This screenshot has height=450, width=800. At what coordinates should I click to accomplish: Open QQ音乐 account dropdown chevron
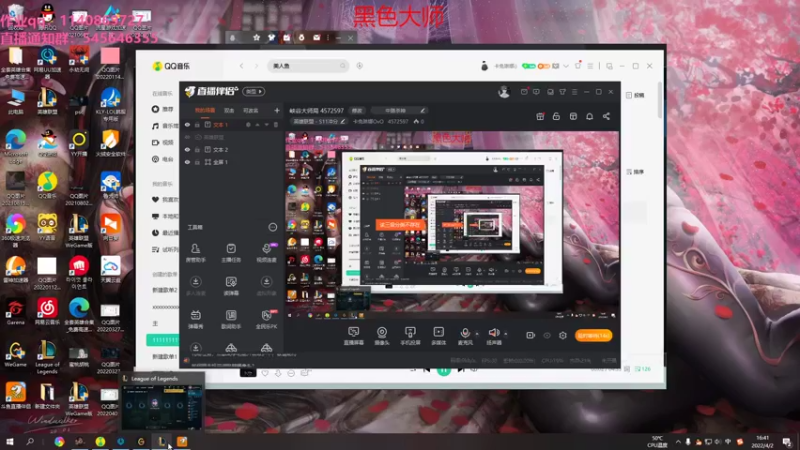566,66
